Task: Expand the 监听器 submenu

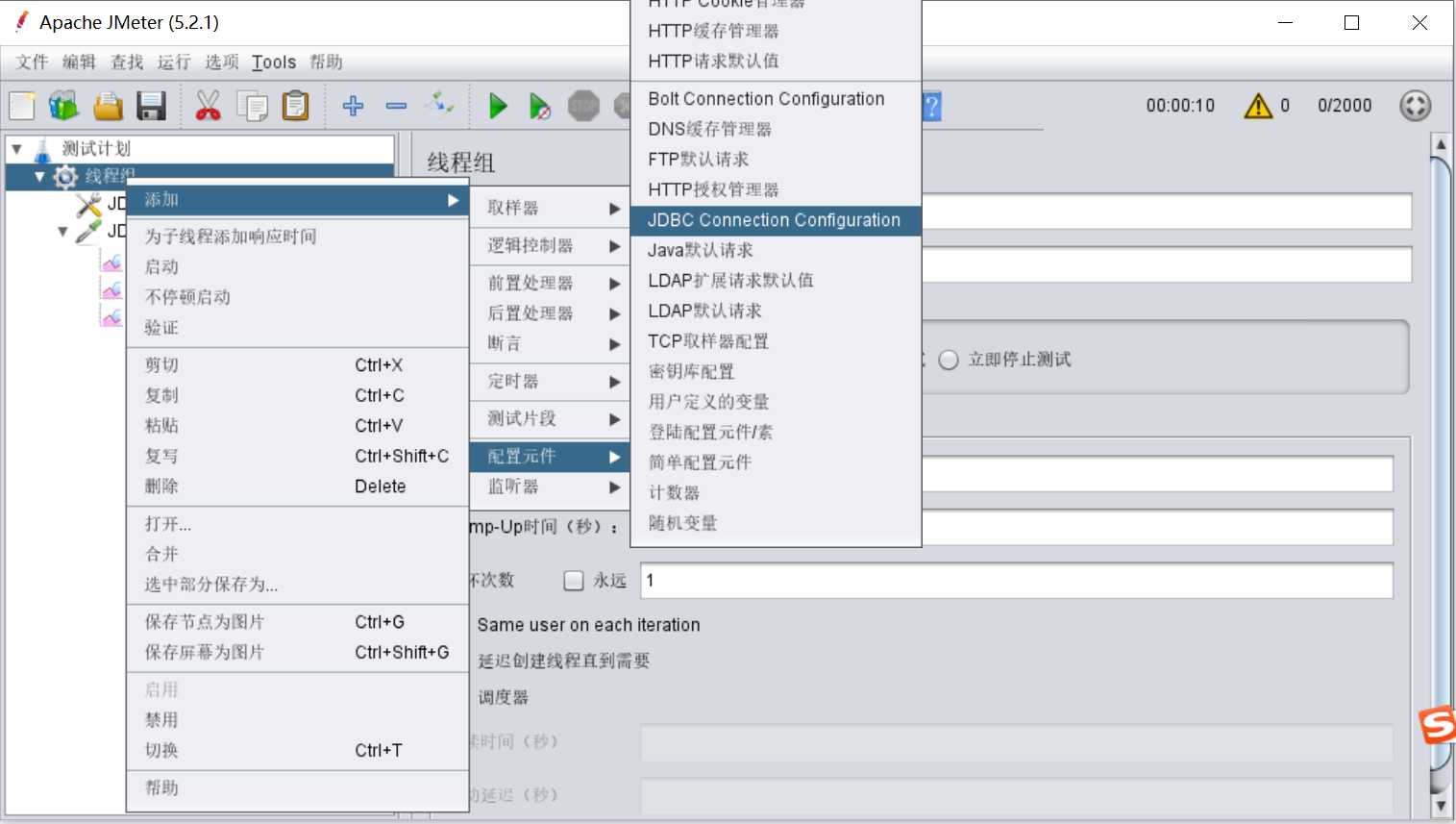Action: pyautogui.click(x=550, y=487)
